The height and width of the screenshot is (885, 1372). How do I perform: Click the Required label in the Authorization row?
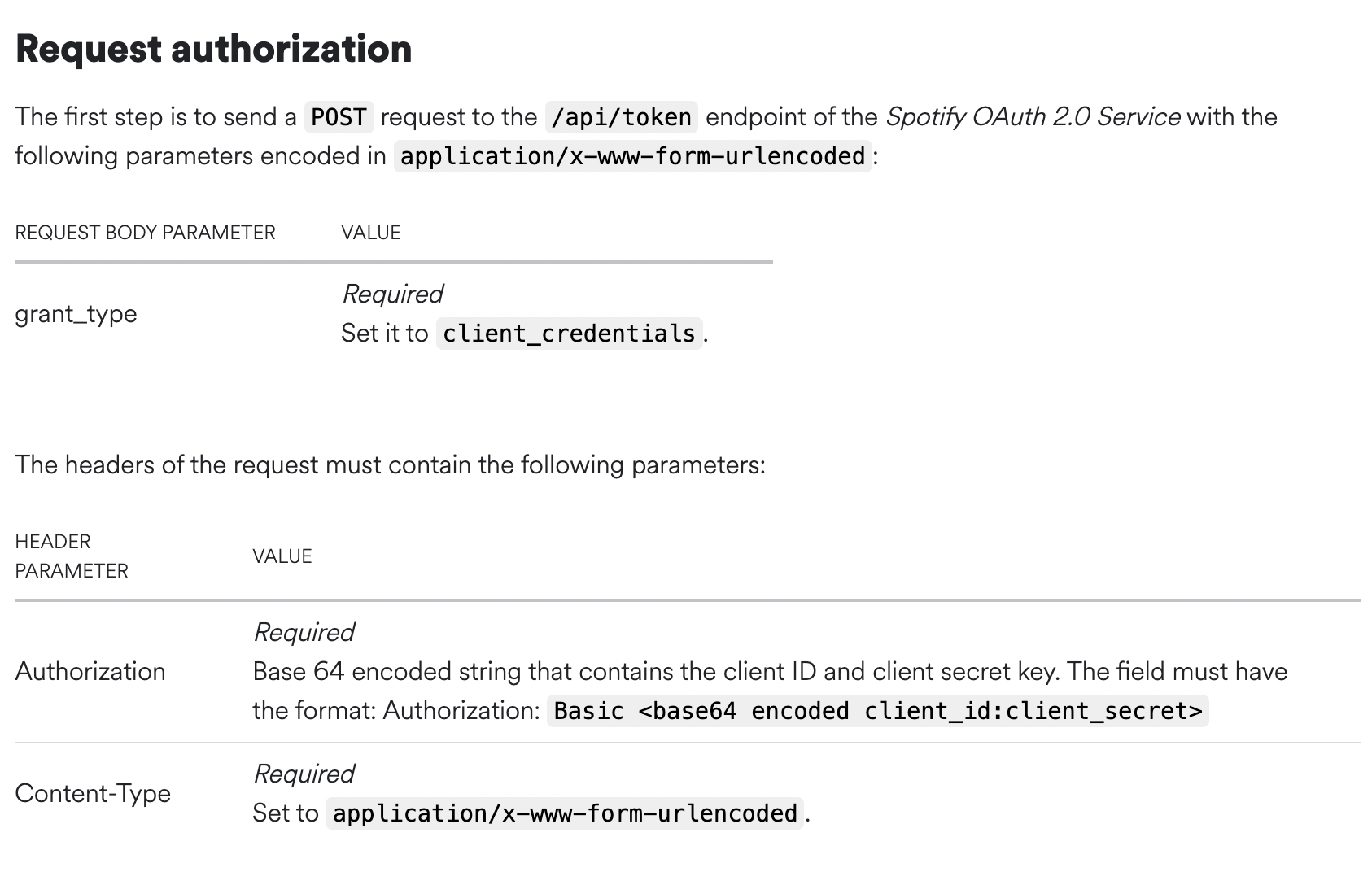coord(304,632)
